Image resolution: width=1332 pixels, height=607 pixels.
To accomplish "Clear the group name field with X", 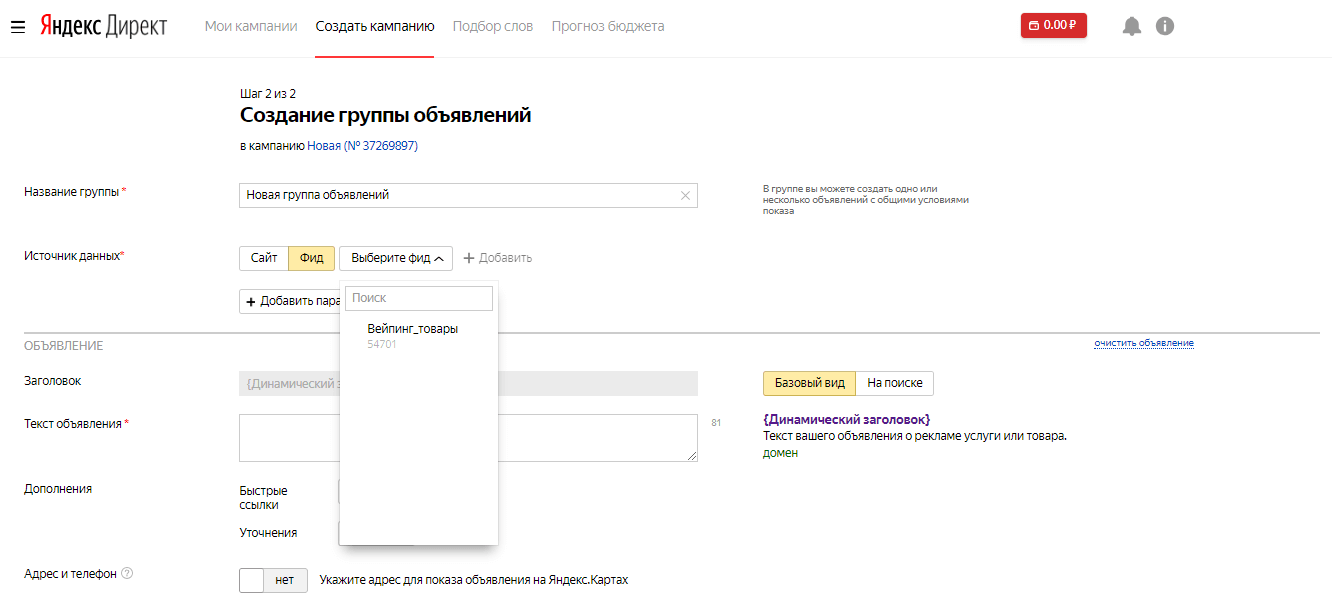I will (685, 196).
